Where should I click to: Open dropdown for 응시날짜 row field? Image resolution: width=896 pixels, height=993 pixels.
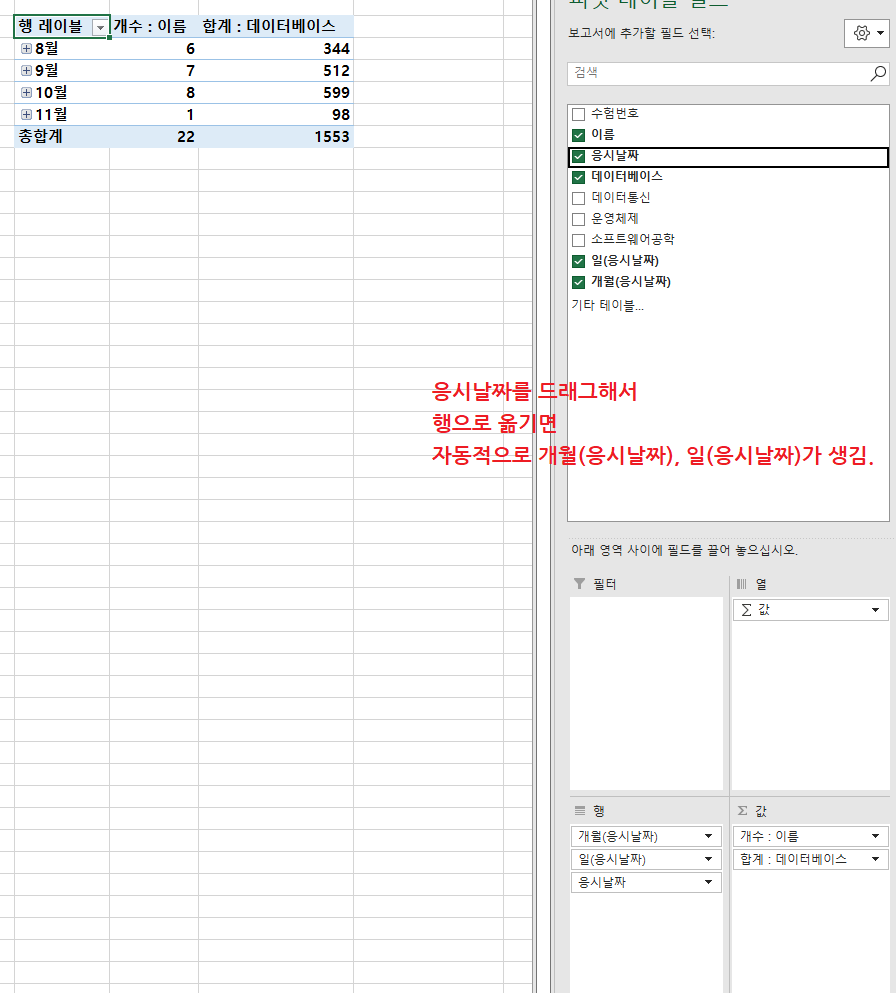[709, 882]
